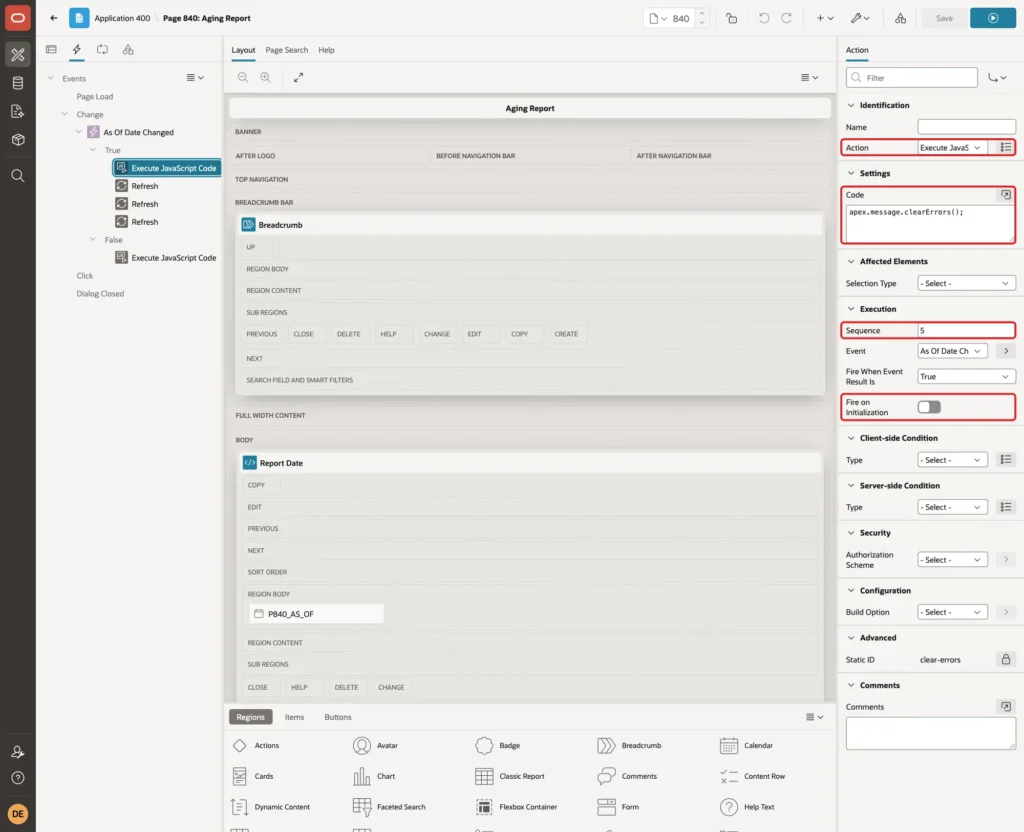Switch to the Page Search tab
Screen dimensions: 1024x832
tap(287, 50)
